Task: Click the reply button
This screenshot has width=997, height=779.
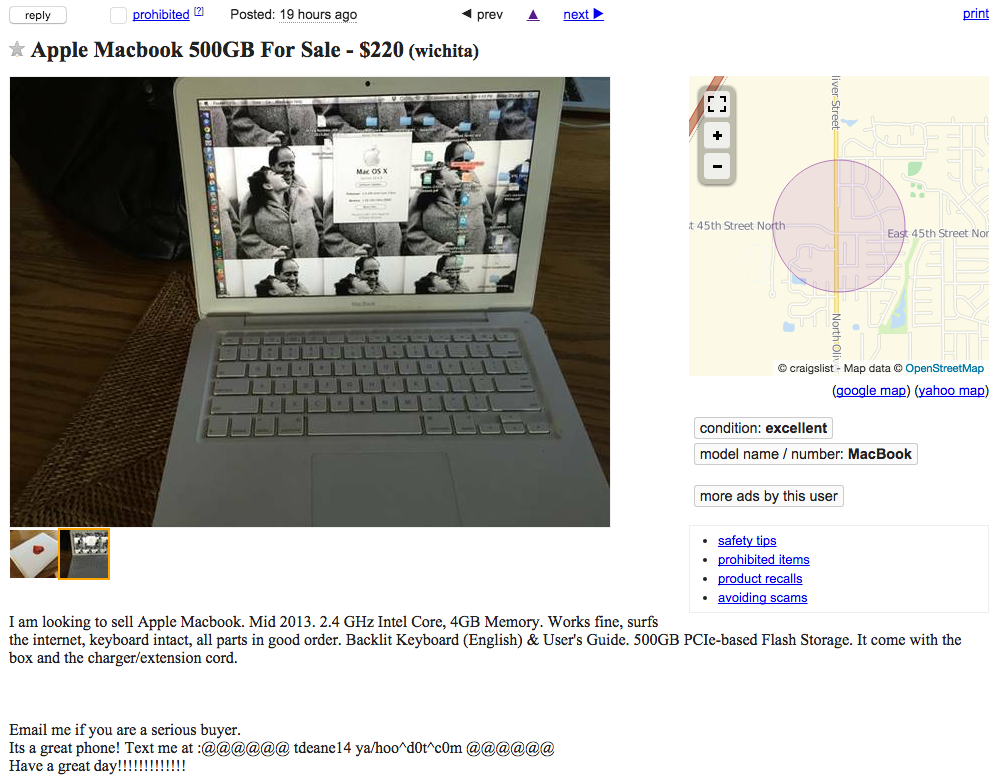Action: [x=38, y=15]
